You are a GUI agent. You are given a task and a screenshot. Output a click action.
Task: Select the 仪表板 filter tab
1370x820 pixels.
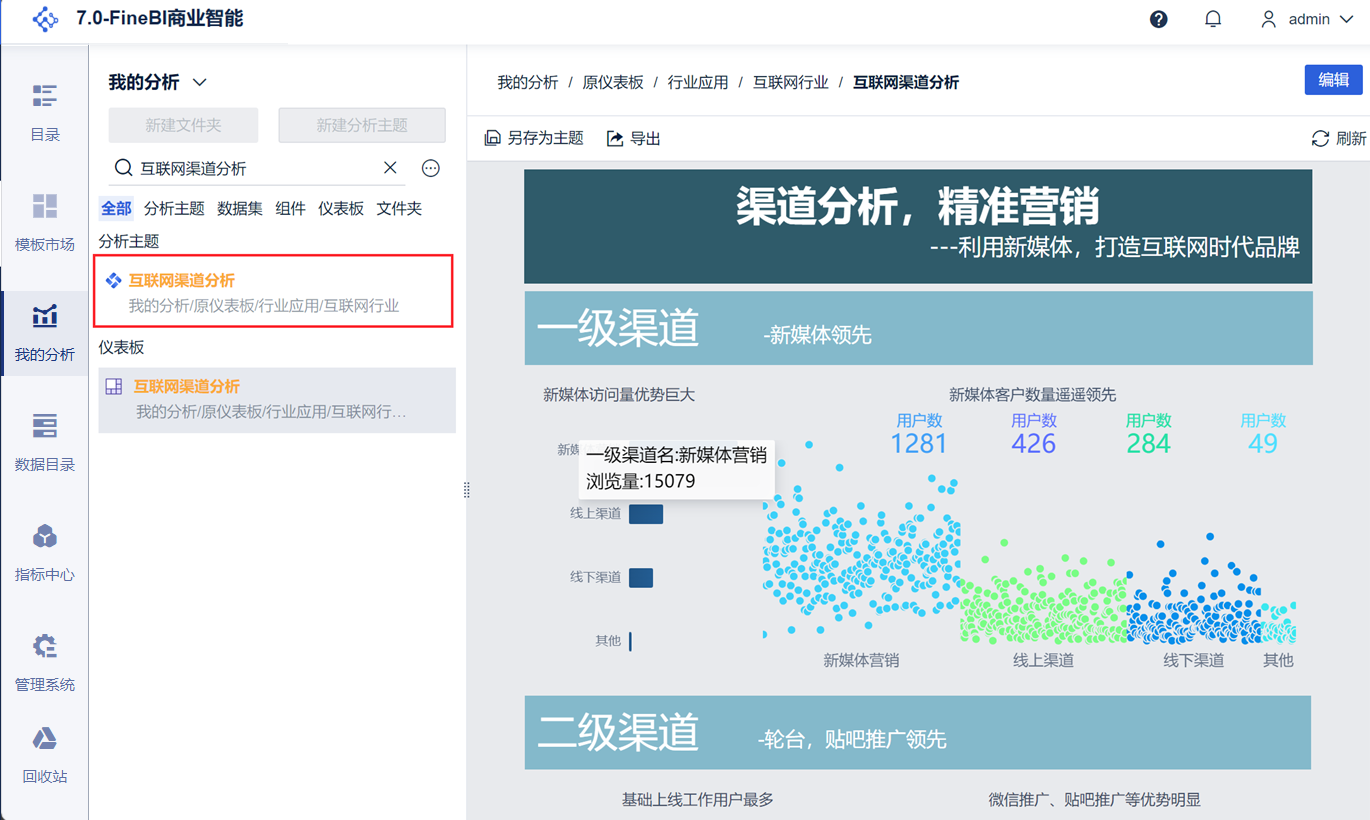[341, 208]
